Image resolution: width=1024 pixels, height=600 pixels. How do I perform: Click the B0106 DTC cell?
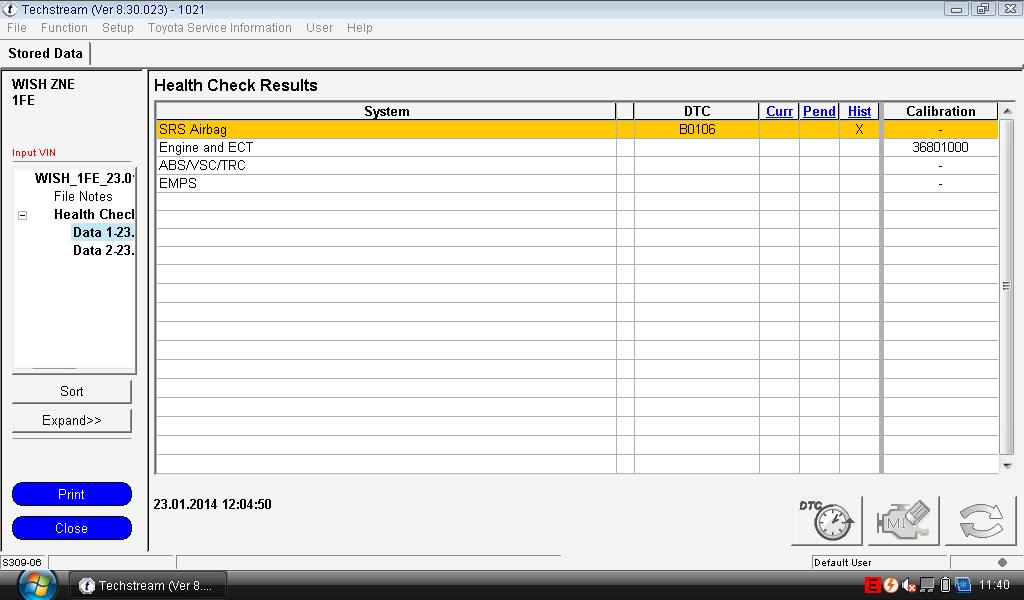pyautogui.click(x=697, y=129)
